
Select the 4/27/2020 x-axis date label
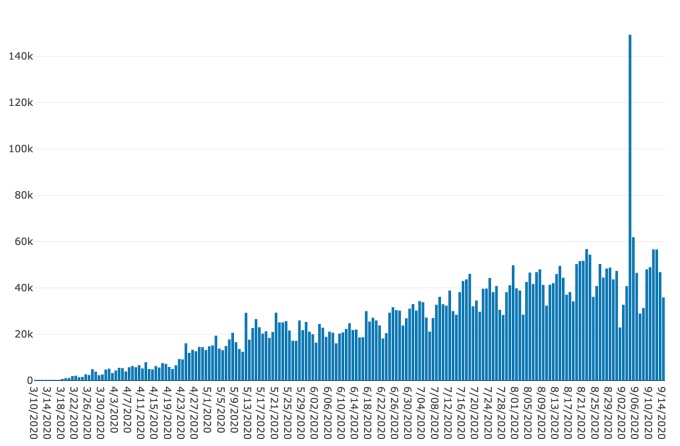194,413
